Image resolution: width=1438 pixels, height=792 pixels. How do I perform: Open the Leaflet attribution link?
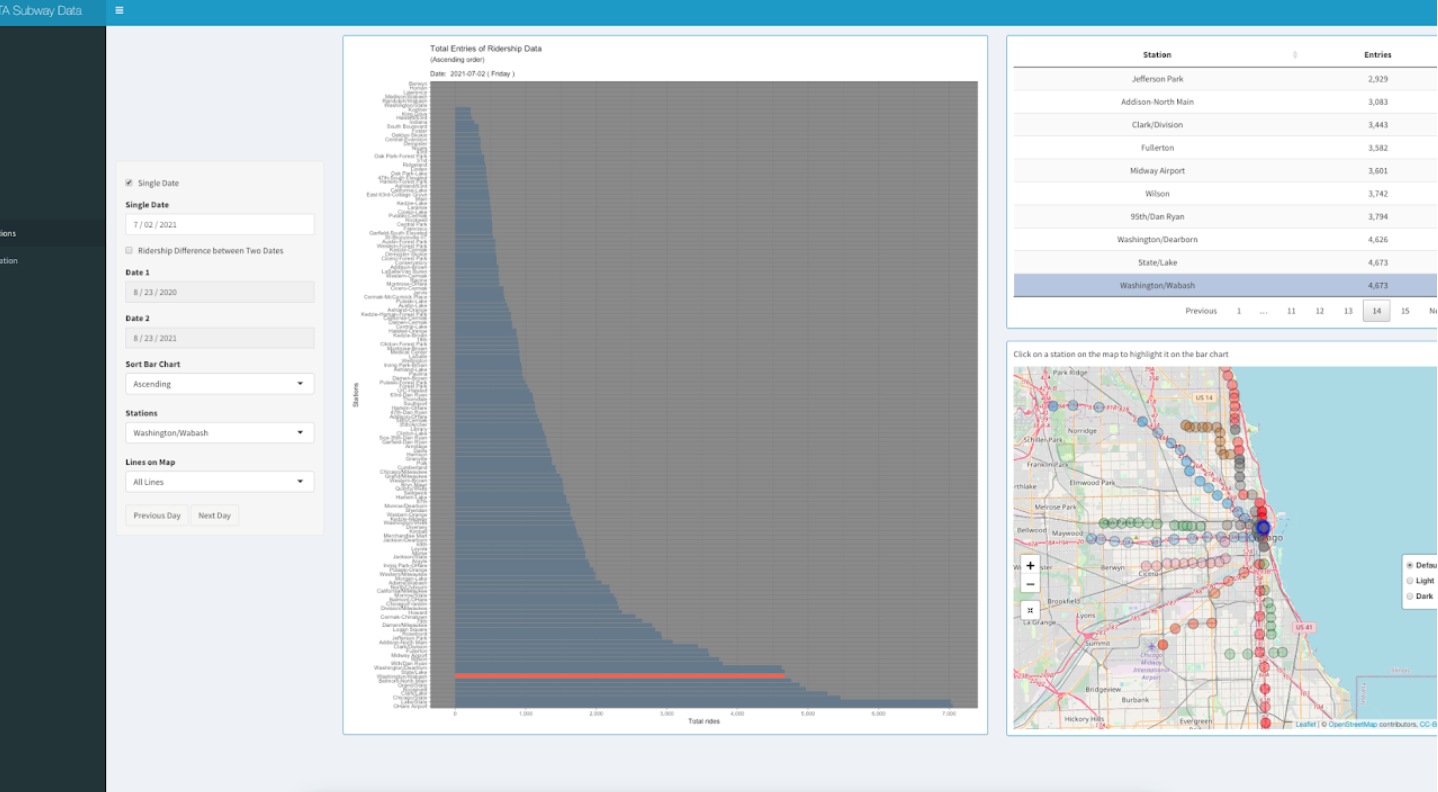[x=1306, y=724]
